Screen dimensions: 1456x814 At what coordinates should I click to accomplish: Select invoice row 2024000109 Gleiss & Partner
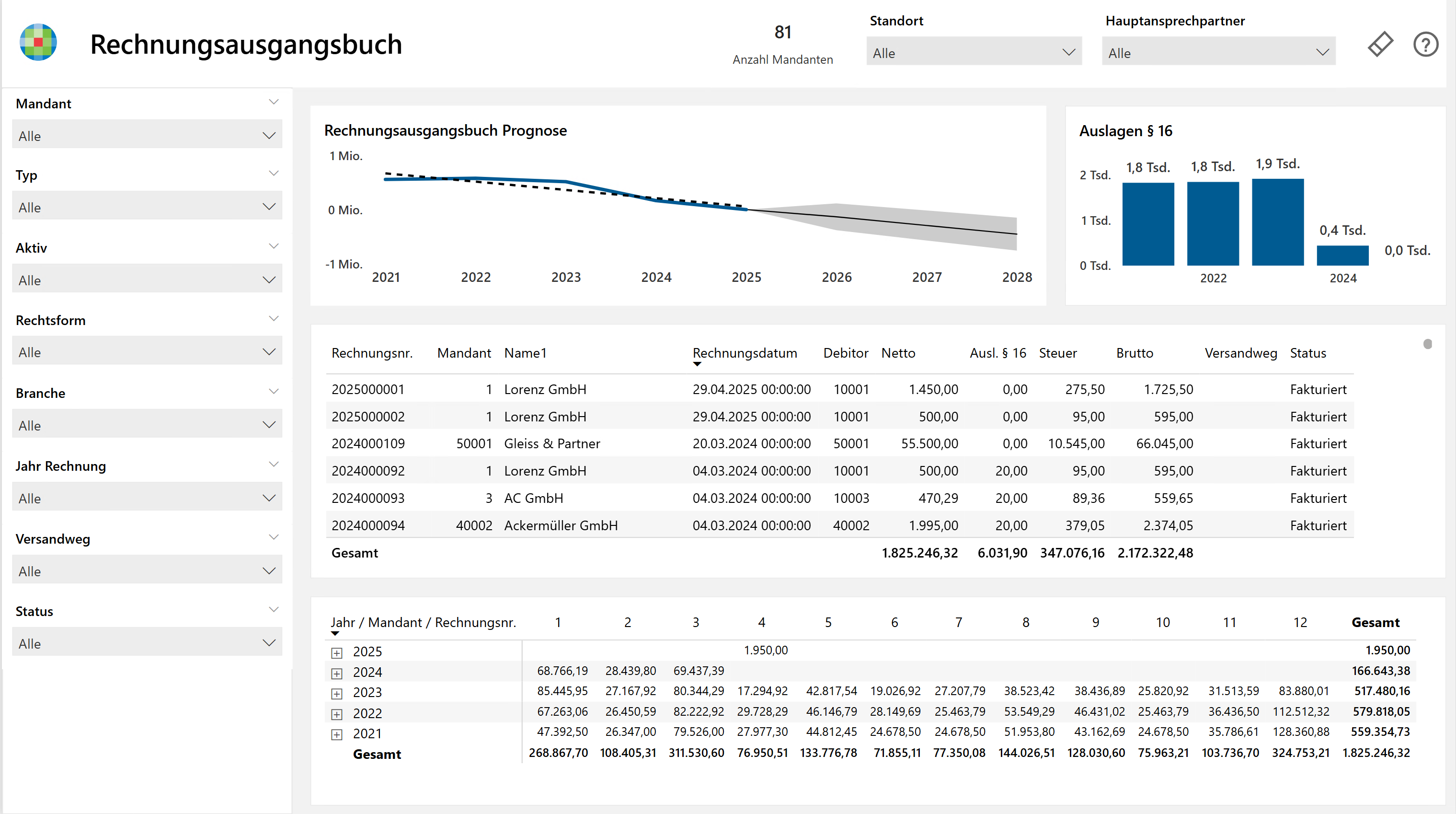[x=839, y=443]
